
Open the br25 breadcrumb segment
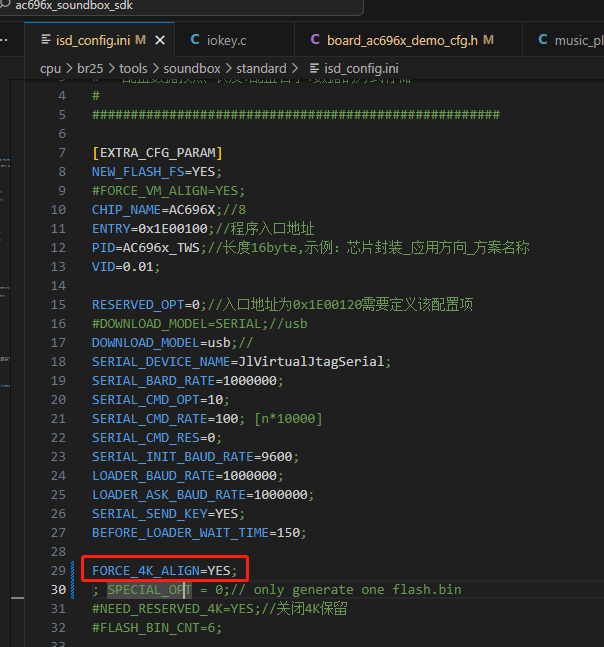point(90,68)
